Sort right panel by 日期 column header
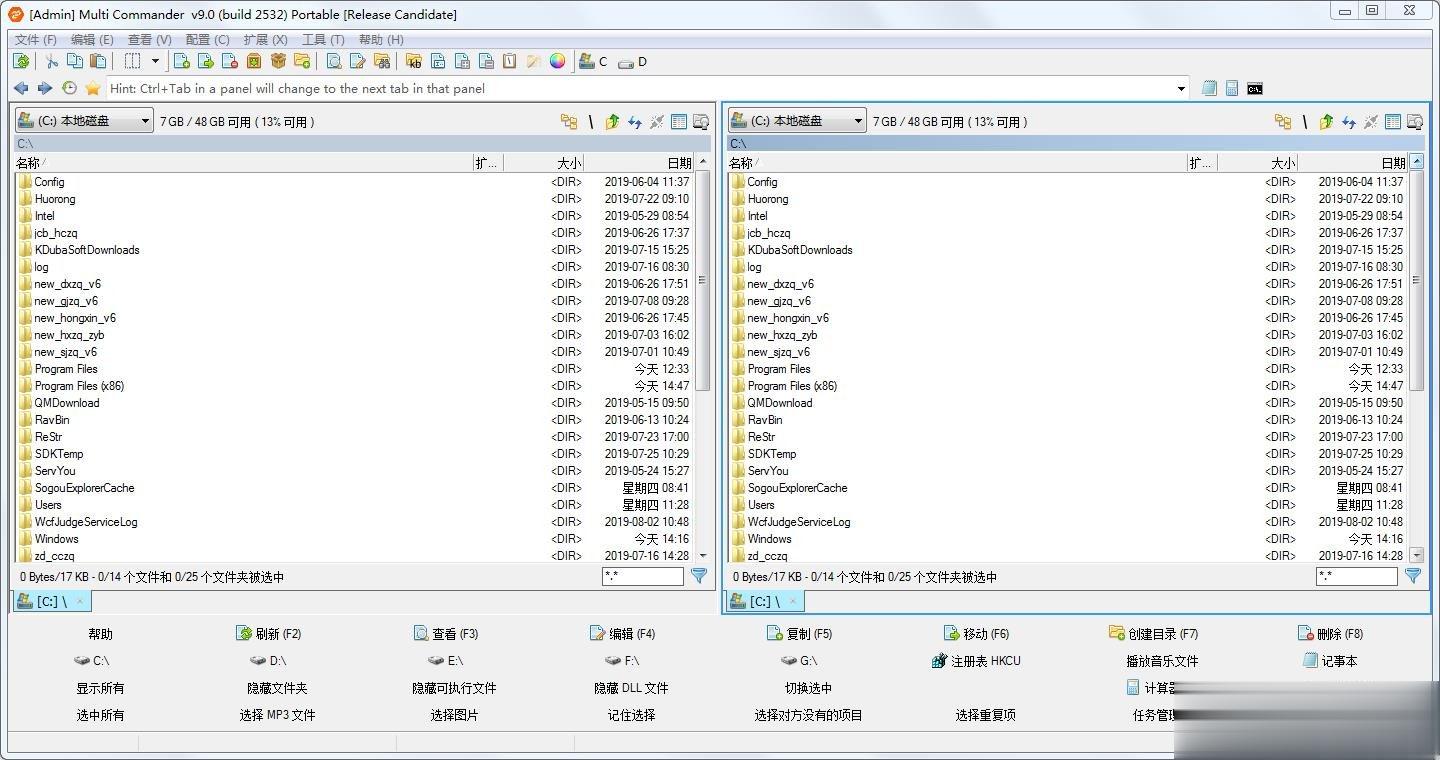Screen dimensions: 1440x760 pos(1353,163)
